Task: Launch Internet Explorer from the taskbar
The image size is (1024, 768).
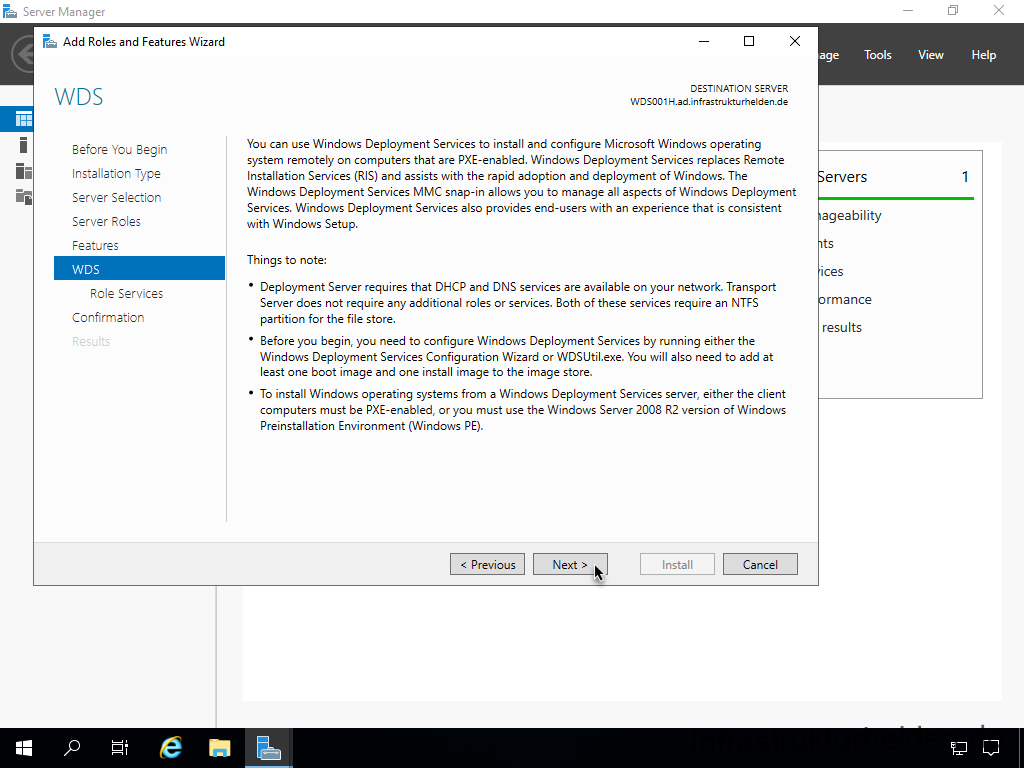Action: 171,748
